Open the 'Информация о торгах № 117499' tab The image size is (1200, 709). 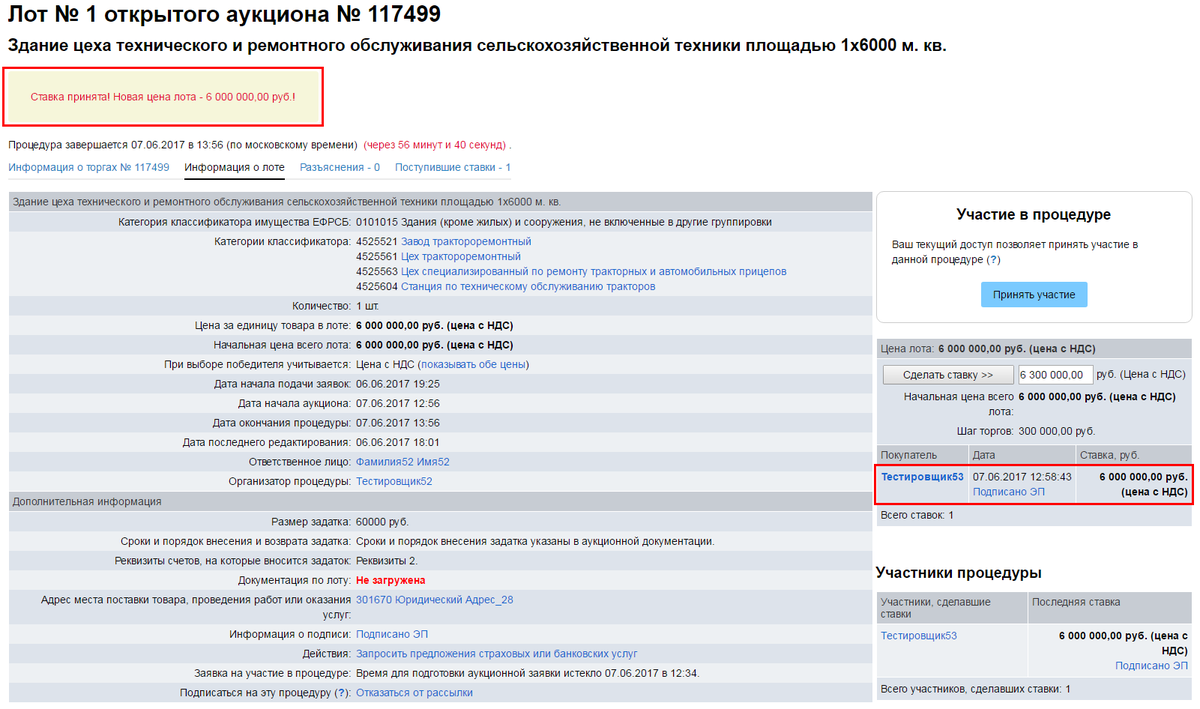(89, 167)
